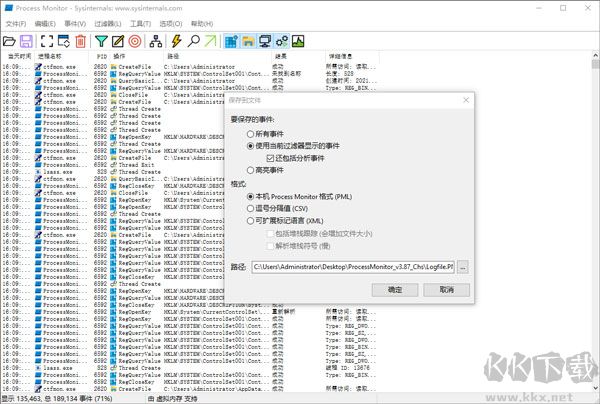Click the Save toolbar icon
This screenshot has height=404, width=600.
click(x=26, y=41)
